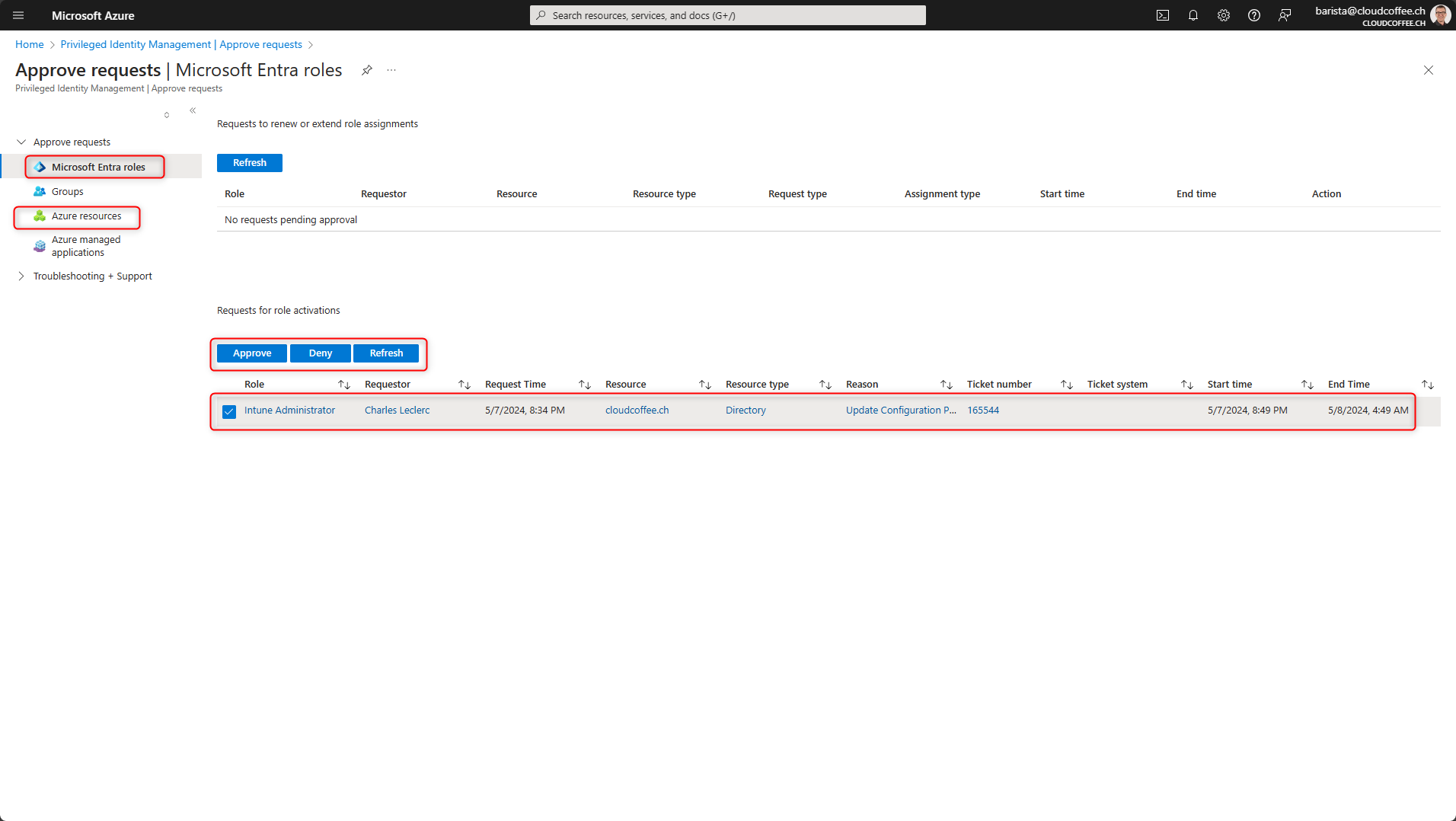Click the Microsoft Entra roles icon
1456x821 pixels.
click(x=40, y=167)
